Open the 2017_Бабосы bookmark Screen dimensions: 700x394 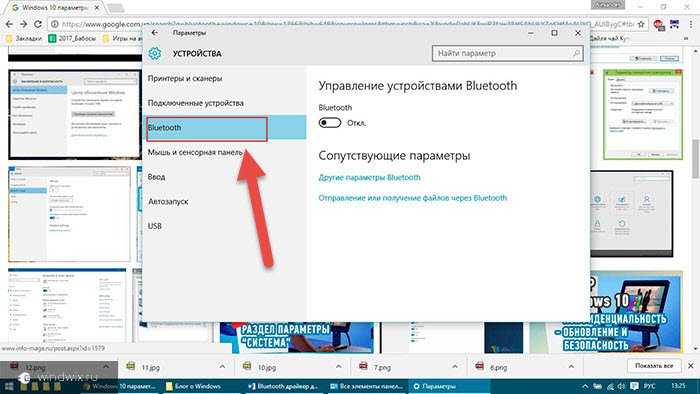point(73,38)
